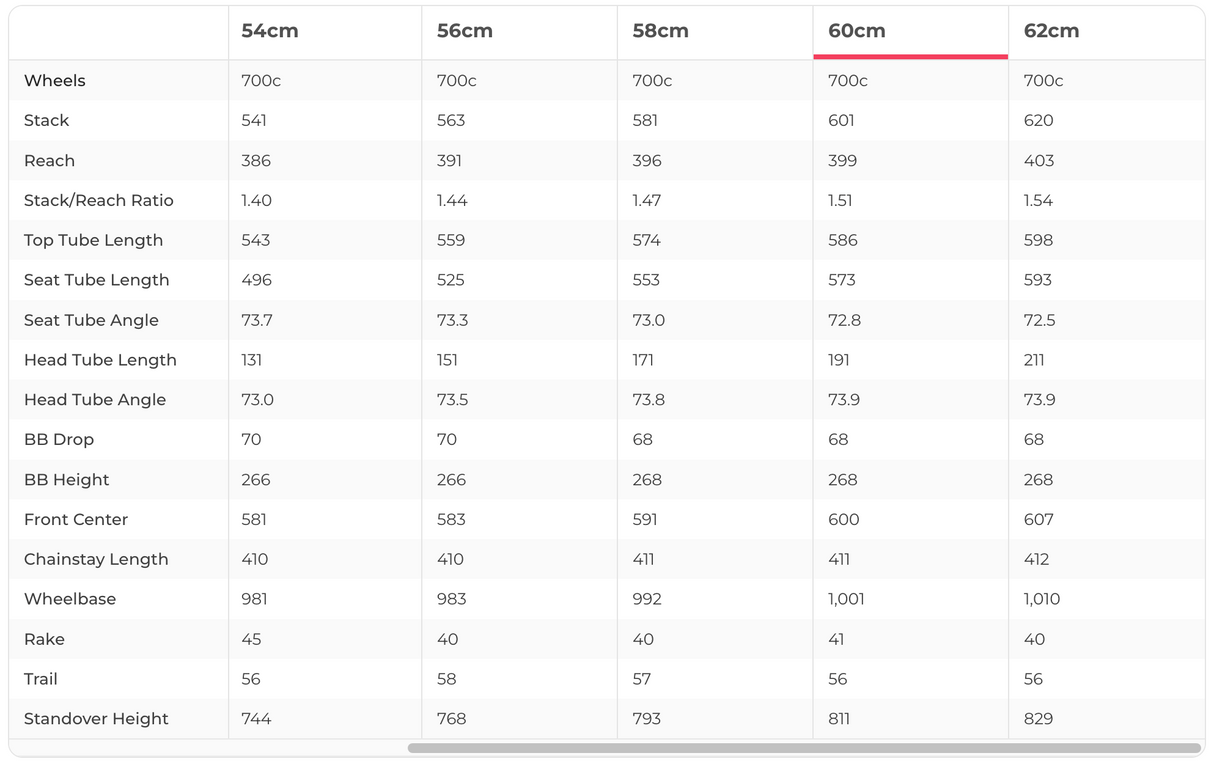Switch to the 58cm size column
1214x764 pixels.
660,31
